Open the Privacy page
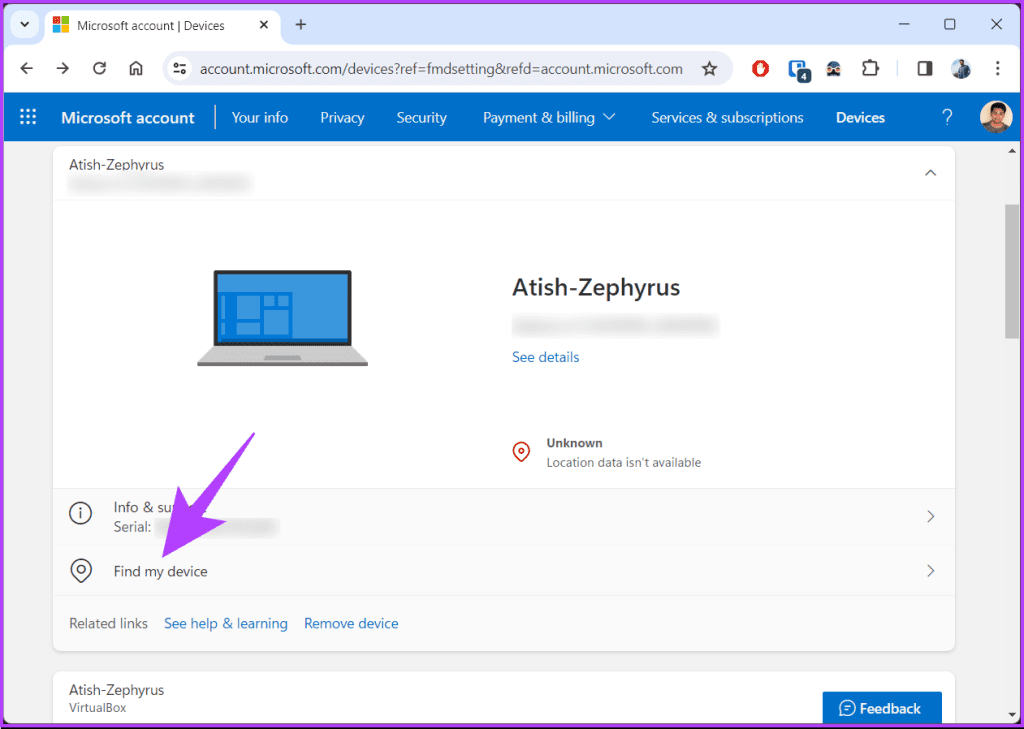The image size is (1024, 729). 342,118
